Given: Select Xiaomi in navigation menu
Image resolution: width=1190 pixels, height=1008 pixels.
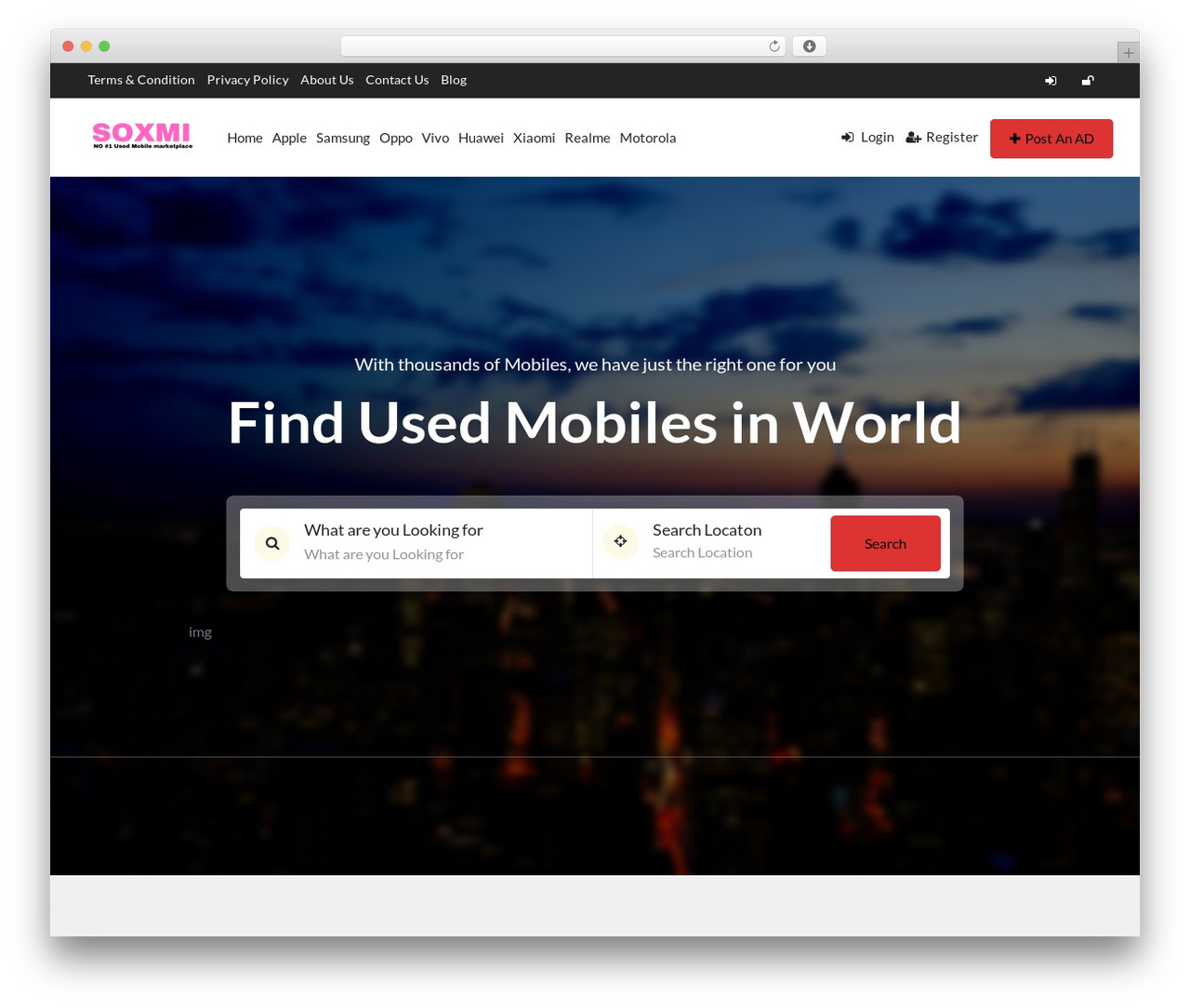Looking at the screenshot, I should (x=534, y=138).
